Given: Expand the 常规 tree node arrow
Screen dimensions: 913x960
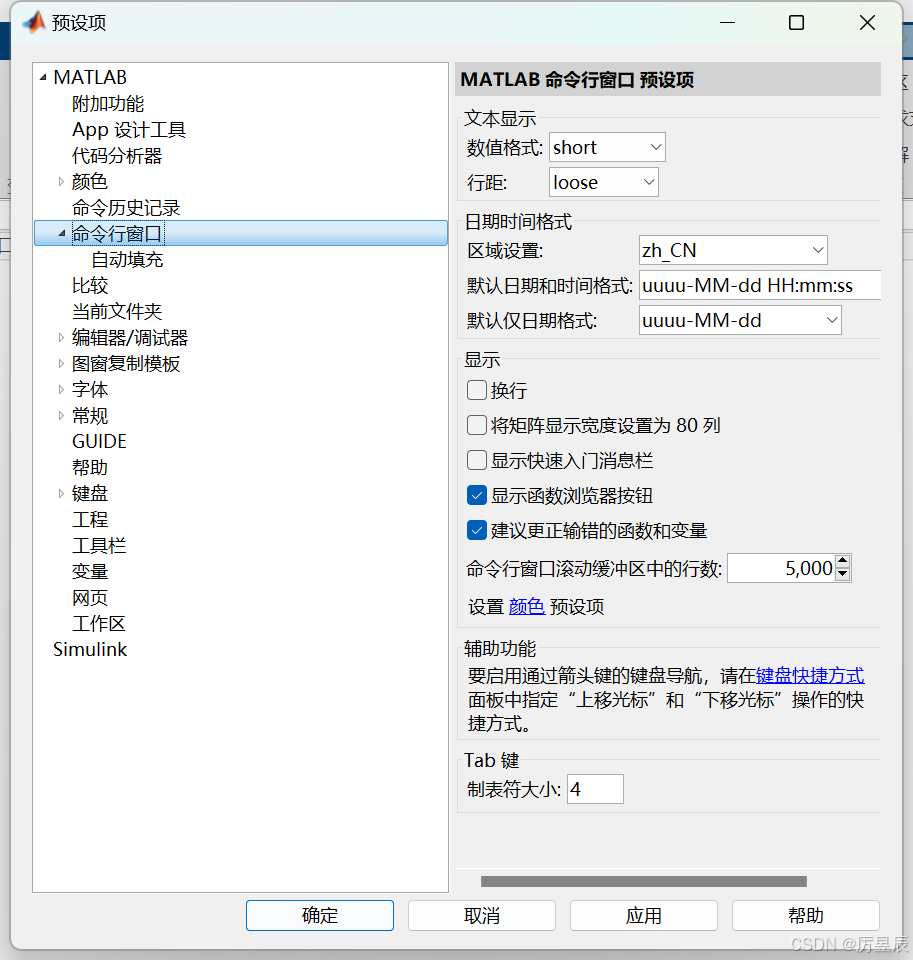Looking at the screenshot, I should [61, 416].
